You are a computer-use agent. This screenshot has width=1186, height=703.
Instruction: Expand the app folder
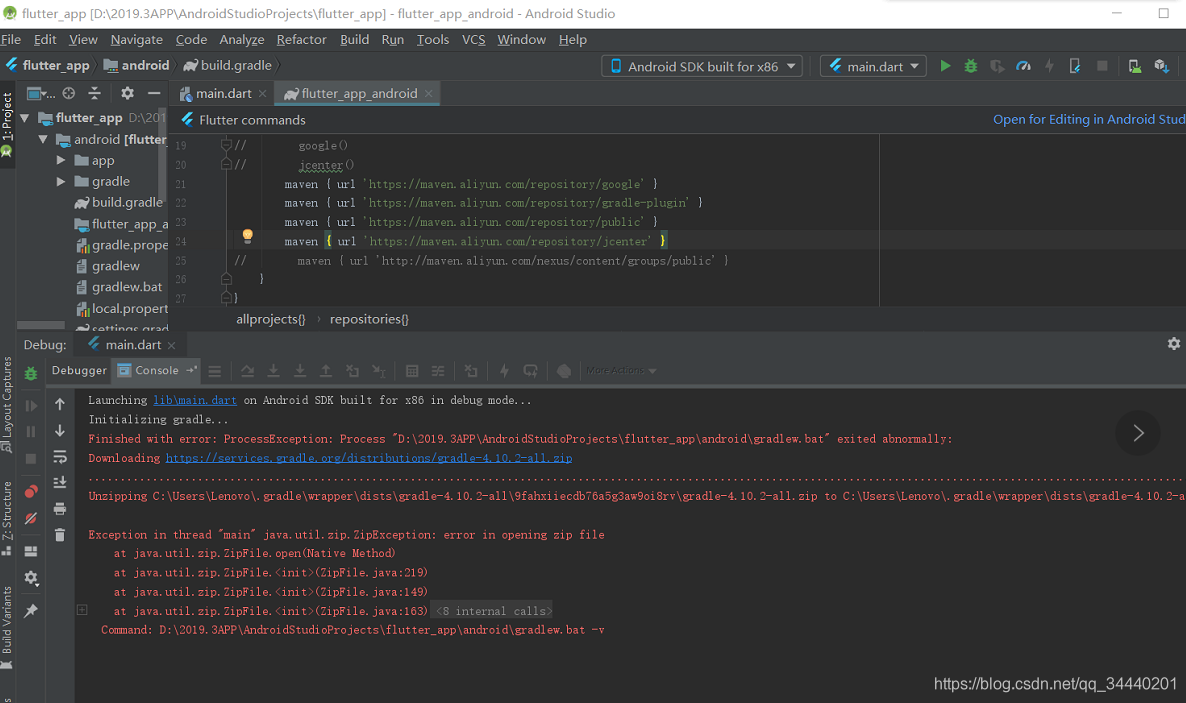point(61,160)
